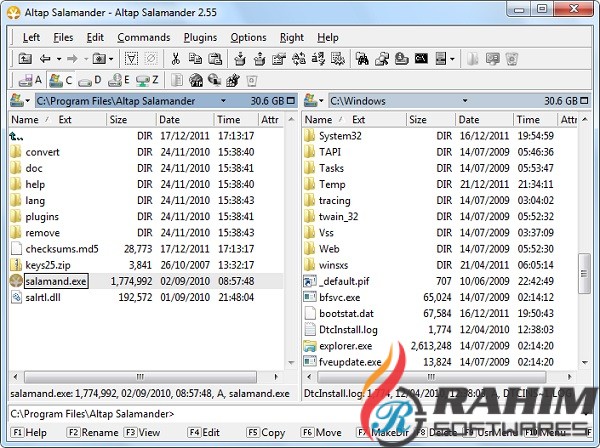The width and height of the screenshot is (600, 448).
Task: Open the Files menu
Action: click(x=63, y=37)
